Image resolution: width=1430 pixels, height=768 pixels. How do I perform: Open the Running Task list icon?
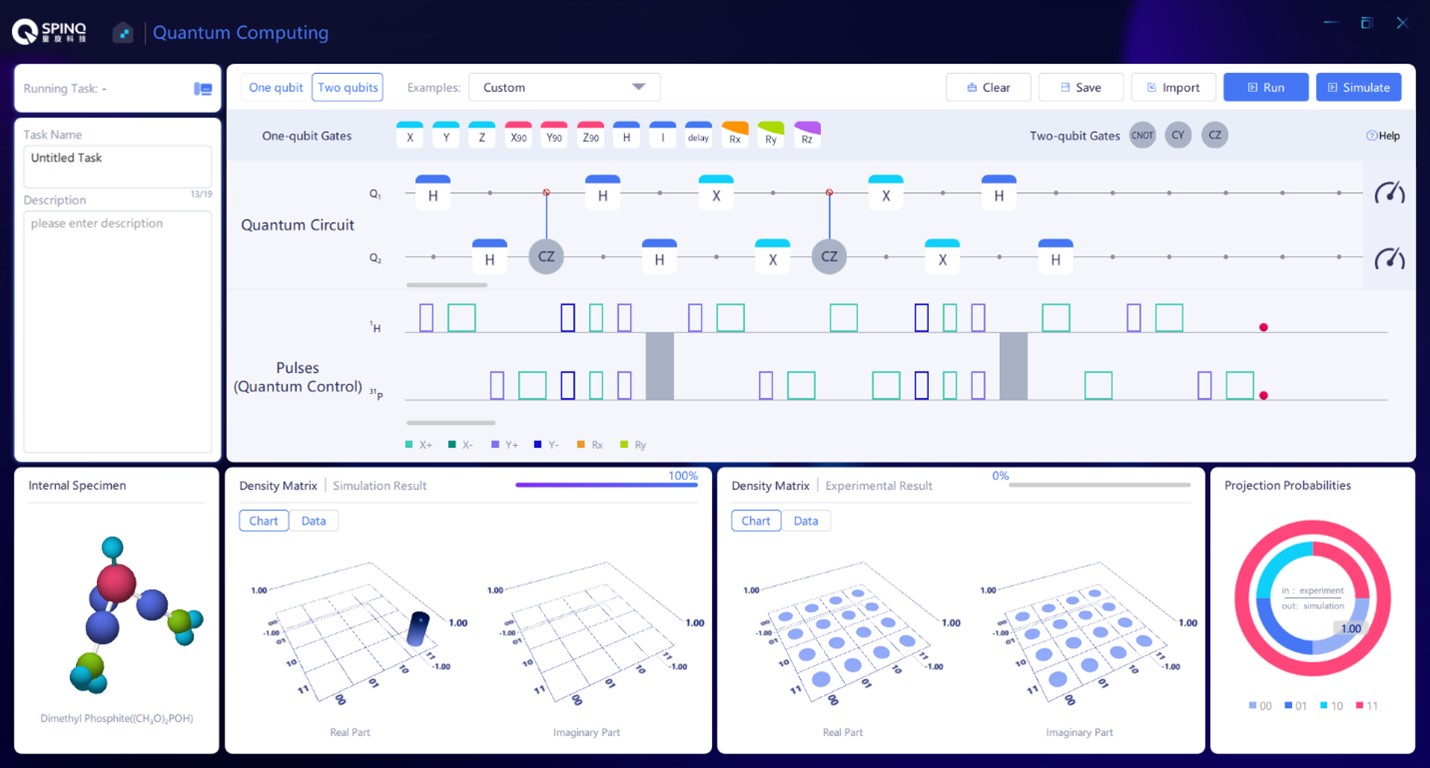coord(203,88)
